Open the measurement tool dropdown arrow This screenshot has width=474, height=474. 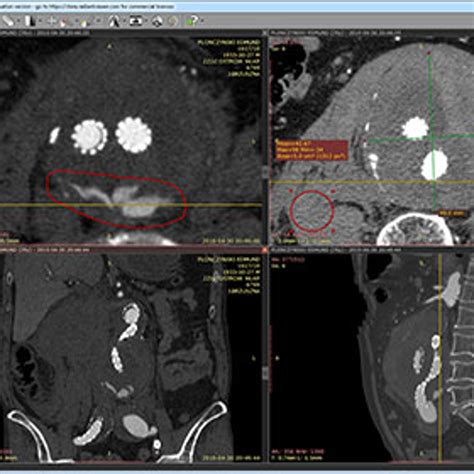18,21
